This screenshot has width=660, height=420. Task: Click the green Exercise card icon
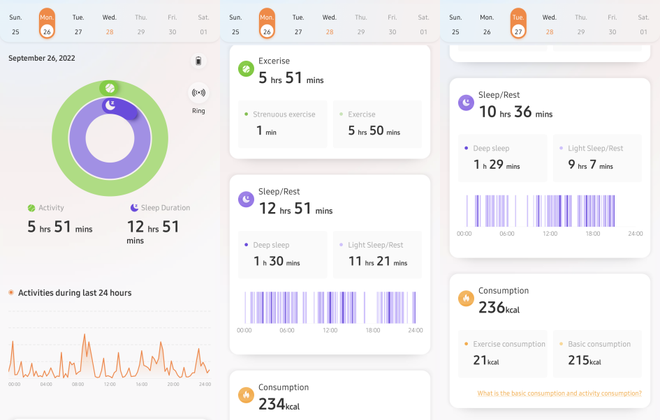[x=246, y=68]
